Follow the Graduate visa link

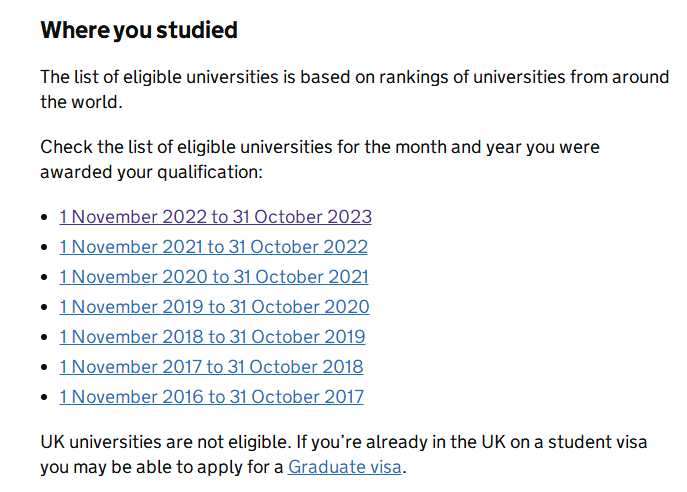[345, 467]
